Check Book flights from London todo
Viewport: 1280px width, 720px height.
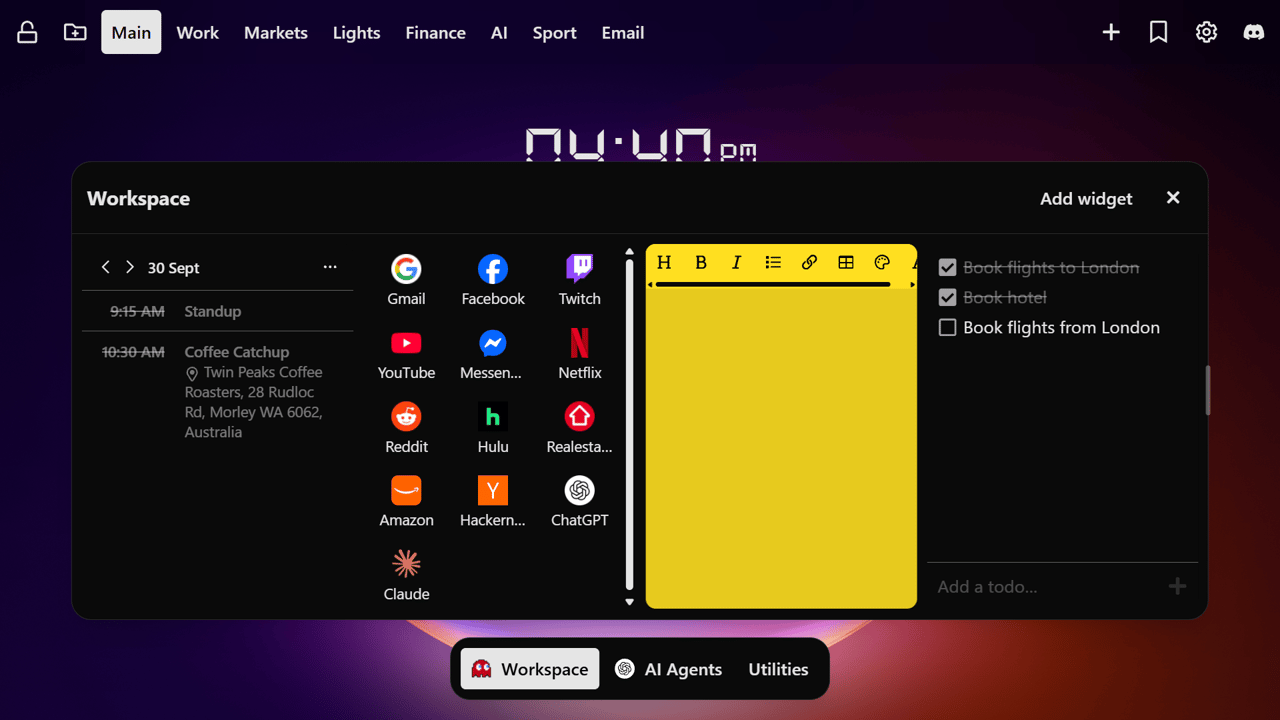pyautogui.click(x=947, y=327)
